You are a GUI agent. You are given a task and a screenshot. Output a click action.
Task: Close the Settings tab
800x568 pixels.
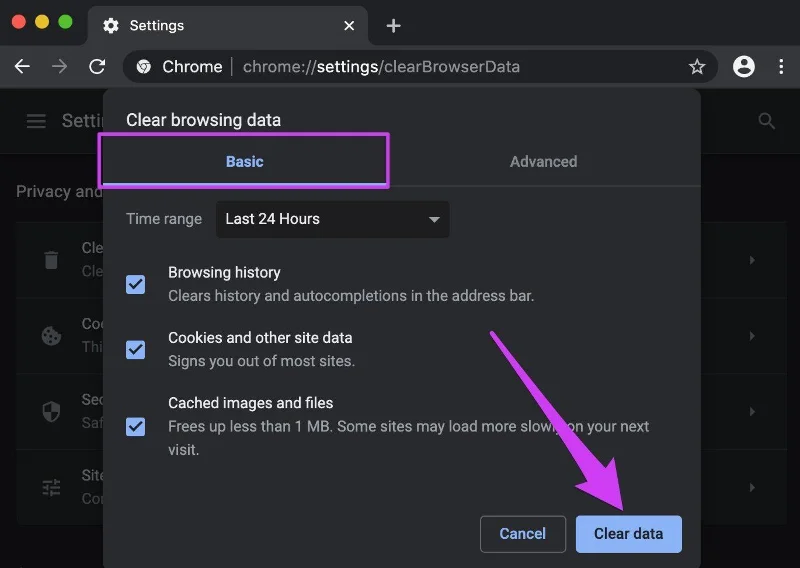[x=349, y=26]
